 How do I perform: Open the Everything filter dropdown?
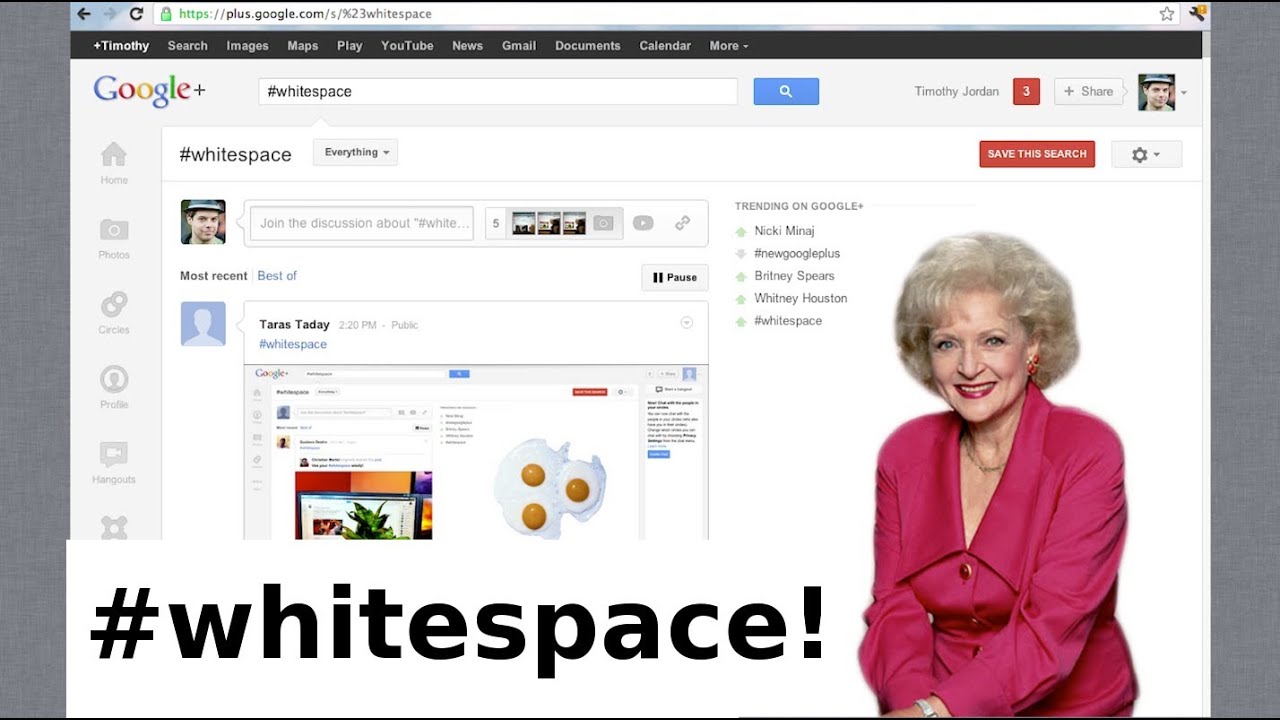point(355,152)
